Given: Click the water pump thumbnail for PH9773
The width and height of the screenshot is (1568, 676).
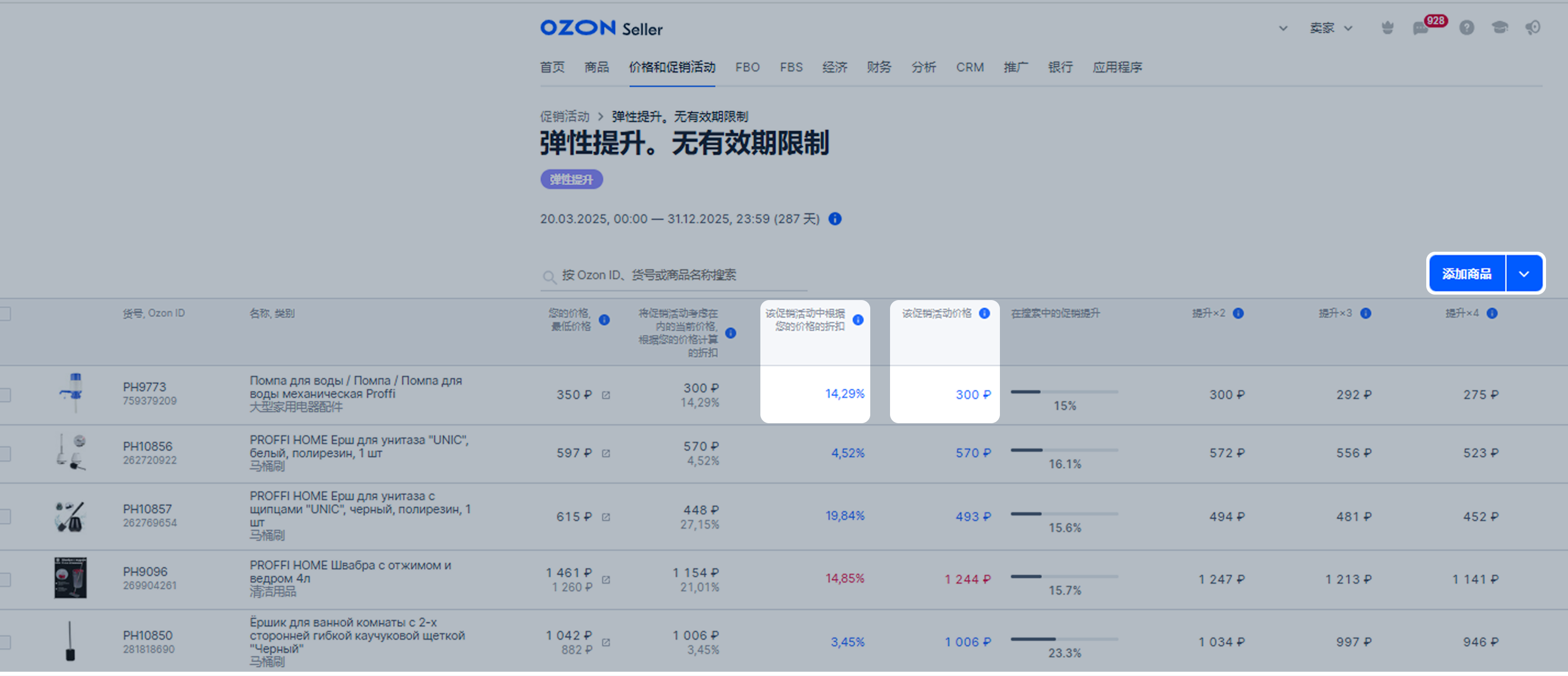Looking at the screenshot, I should [71, 394].
